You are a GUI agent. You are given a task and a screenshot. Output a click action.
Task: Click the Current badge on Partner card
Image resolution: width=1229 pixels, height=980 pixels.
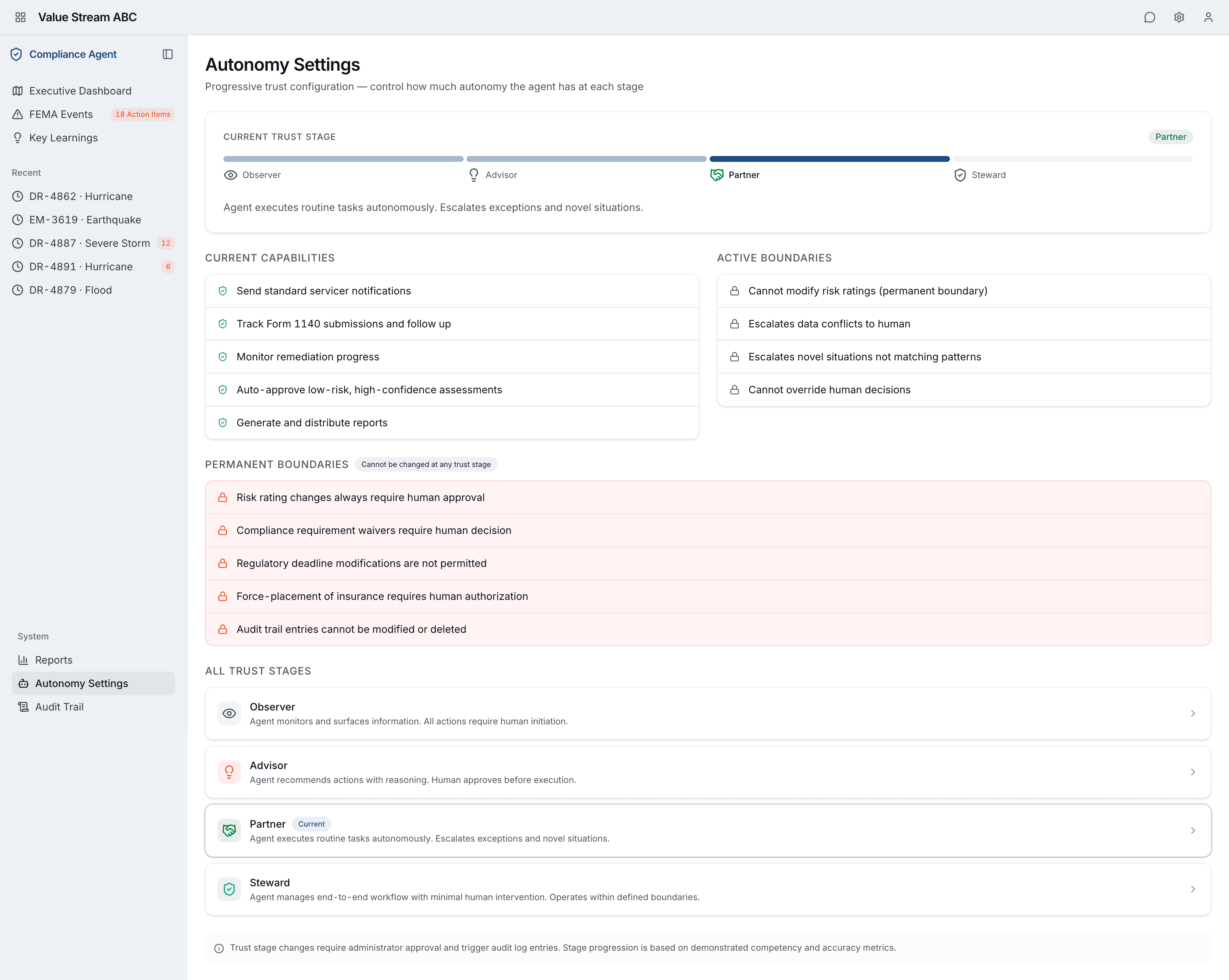(x=311, y=824)
